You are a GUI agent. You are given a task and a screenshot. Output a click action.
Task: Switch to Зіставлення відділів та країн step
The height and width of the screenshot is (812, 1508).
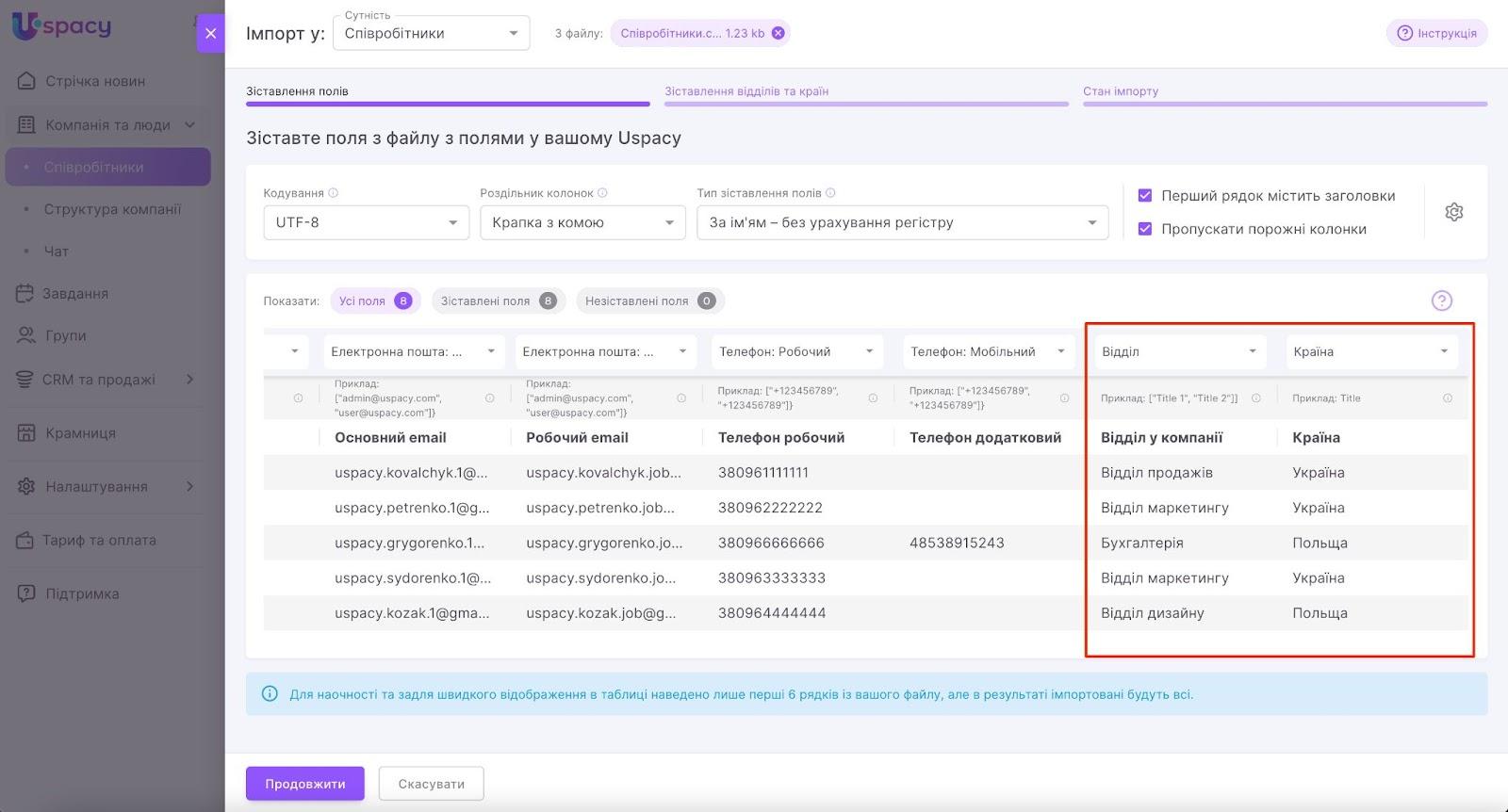[x=746, y=91]
